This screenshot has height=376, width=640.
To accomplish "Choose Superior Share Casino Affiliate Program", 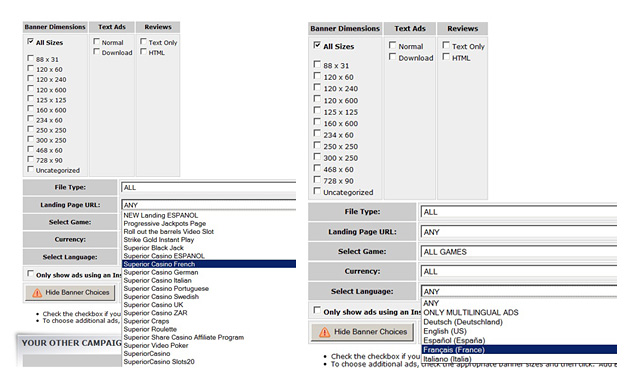I will (209, 338).
